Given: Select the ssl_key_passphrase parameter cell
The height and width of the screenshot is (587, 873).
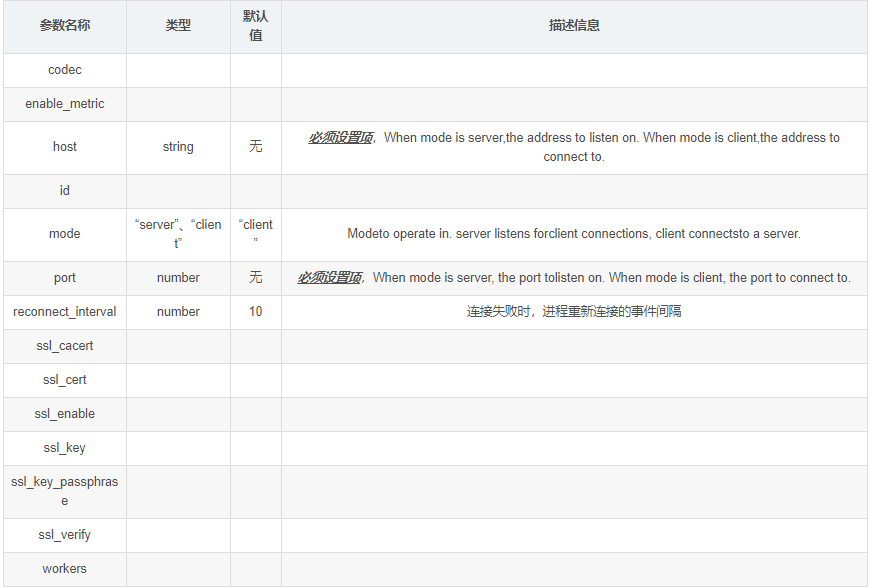Looking at the screenshot, I should [65, 492].
